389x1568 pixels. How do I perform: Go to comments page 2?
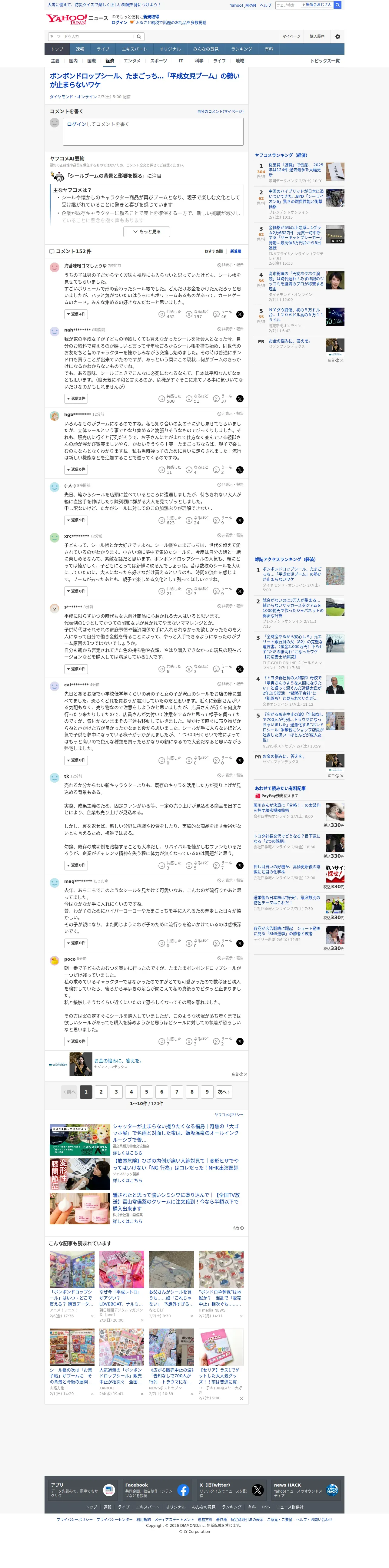(x=101, y=1092)
